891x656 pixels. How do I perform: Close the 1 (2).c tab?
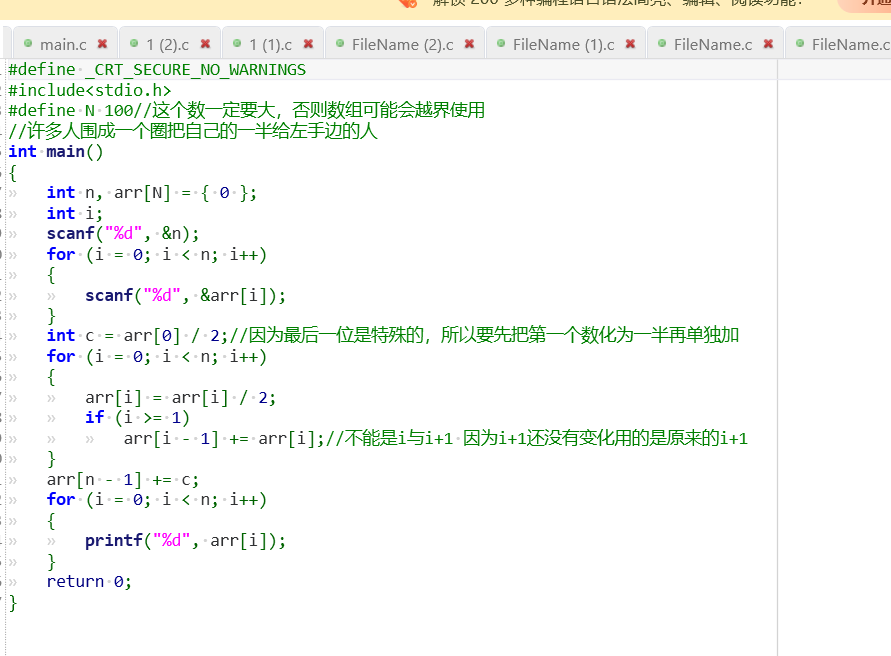pyautogui.click(x=203, y=43)
